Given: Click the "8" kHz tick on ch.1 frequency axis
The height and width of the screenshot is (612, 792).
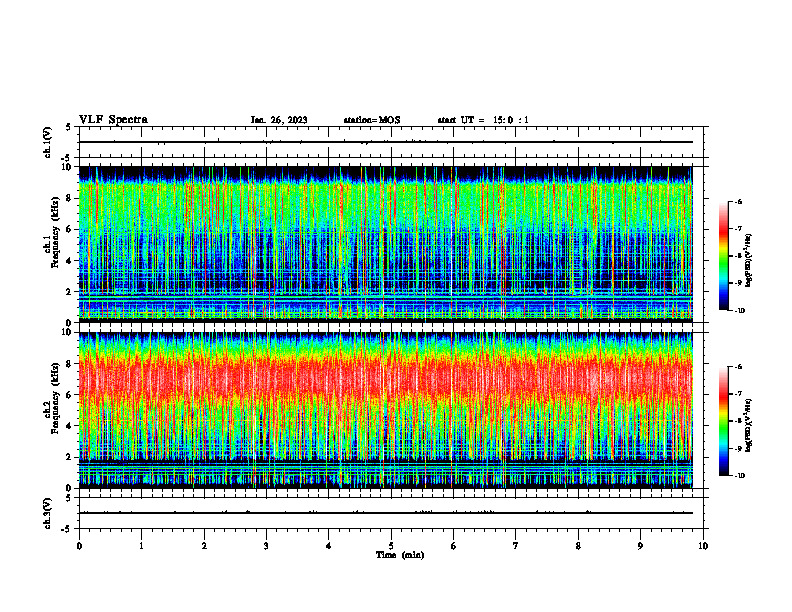Looking at the screenshot, I should point(70,198).
